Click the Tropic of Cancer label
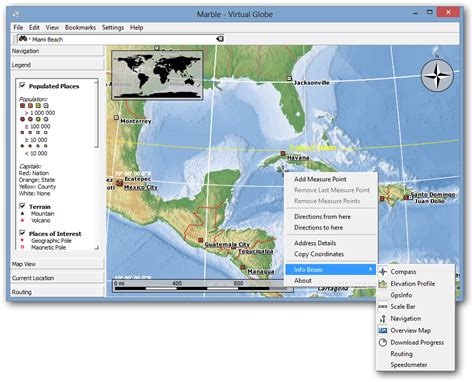Image resolution: width=474 pixels, height=382 pixels. click(313, 148)
